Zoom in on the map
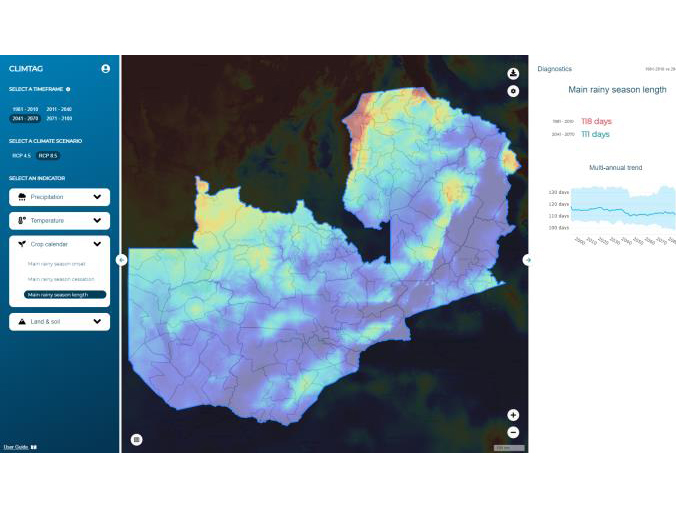 point(513,415)
